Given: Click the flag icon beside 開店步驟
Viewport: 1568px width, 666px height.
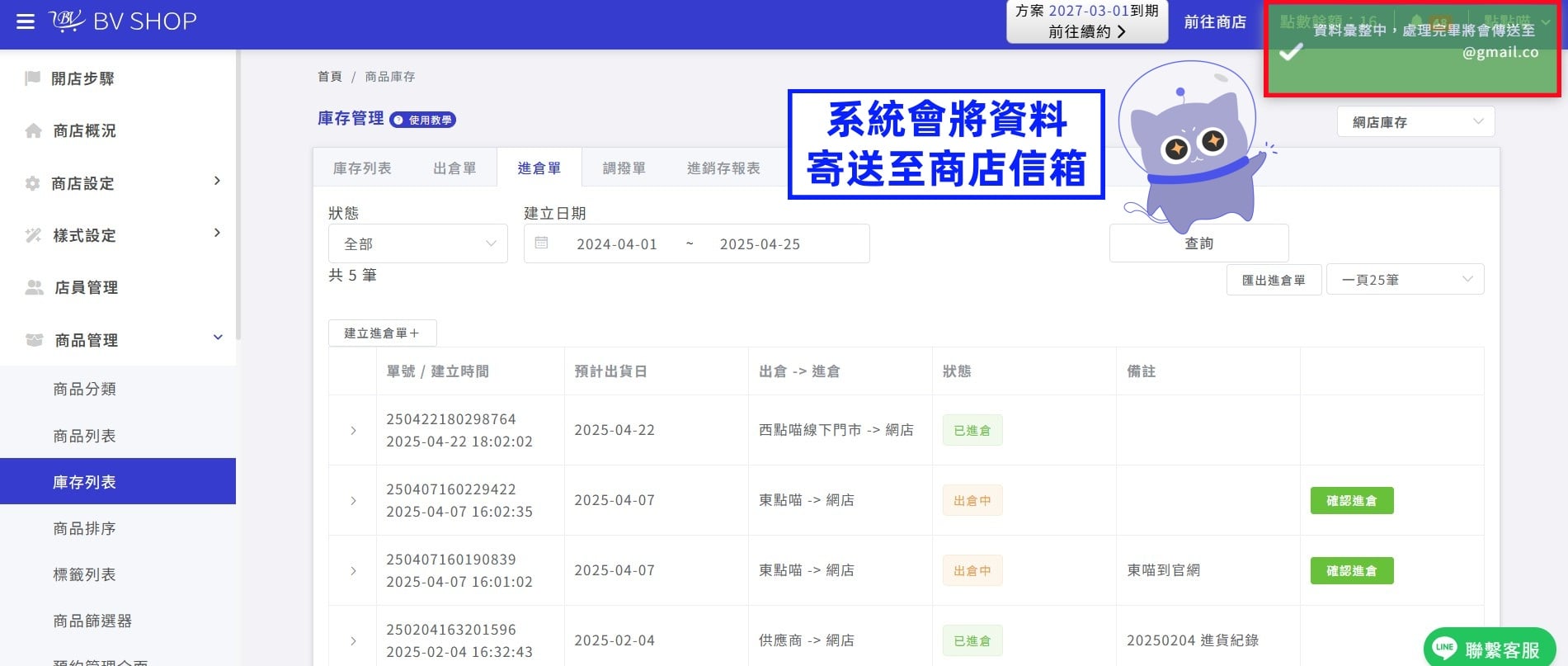Looking at the screenshot, I should coord(33,78).
